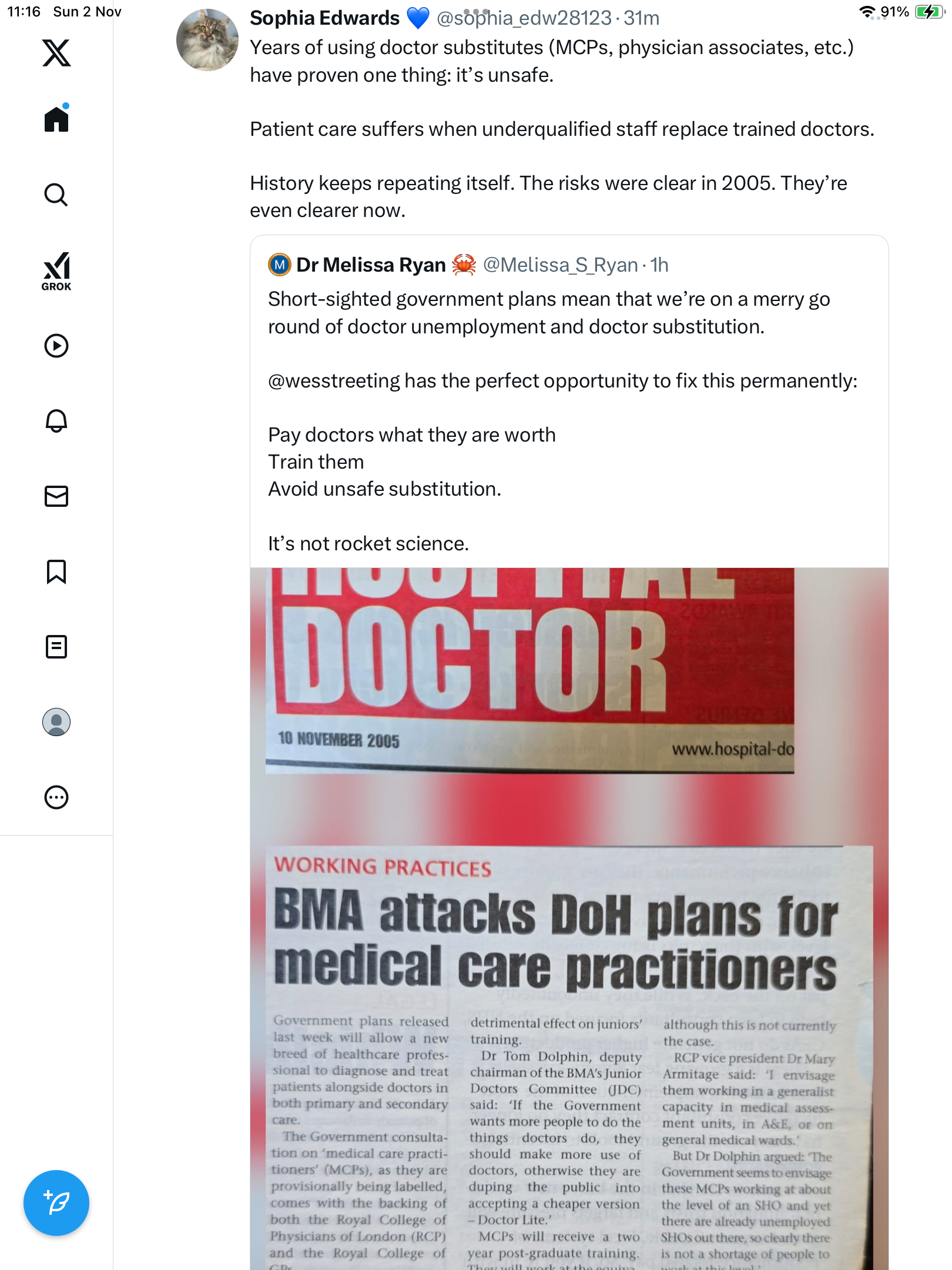This screenshot has height=1270, width=952.
Task: Click the X logo in sidebar
Action: [56, 53]
